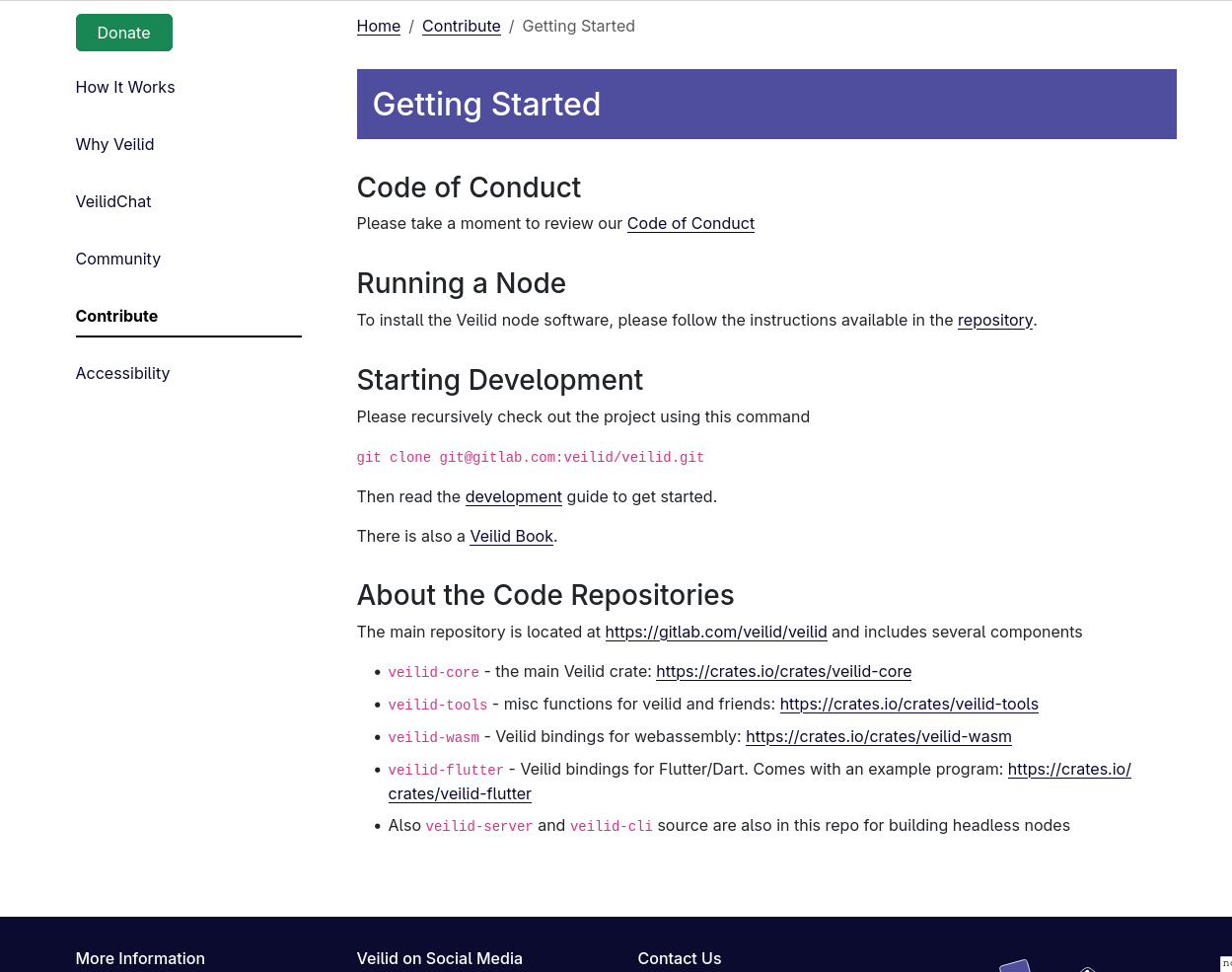This screenshot has height=972, width=1232.
Task: Go to Why Veilid in sidebar
Action: click(114, 145)
